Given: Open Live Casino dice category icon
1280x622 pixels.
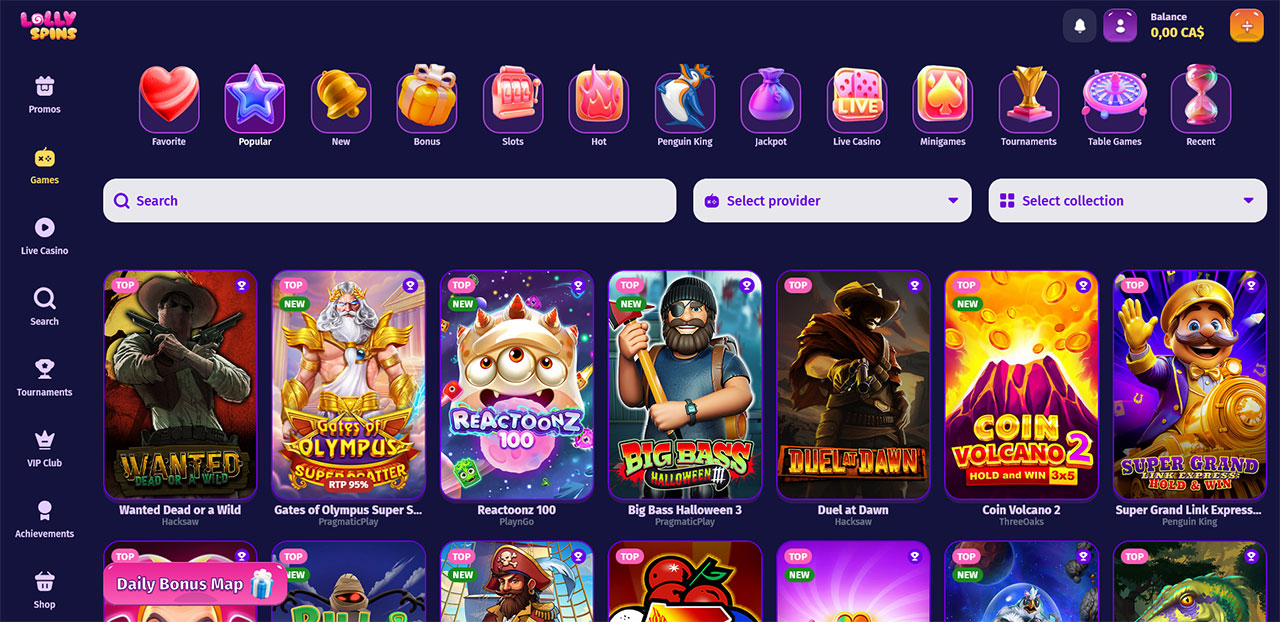Looking at the screenshot, I should tap(857, 100).
